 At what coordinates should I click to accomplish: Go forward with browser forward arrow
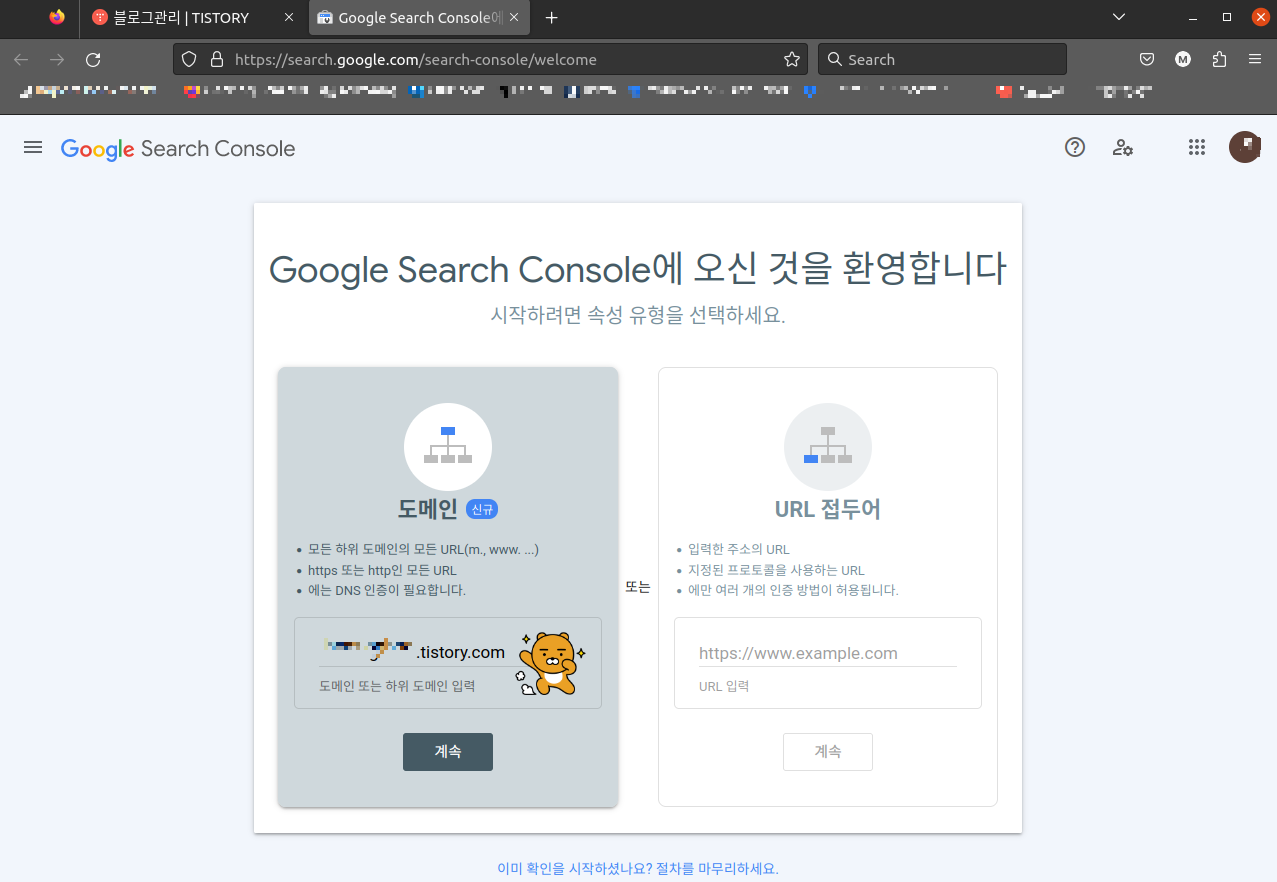click(57, 59)
